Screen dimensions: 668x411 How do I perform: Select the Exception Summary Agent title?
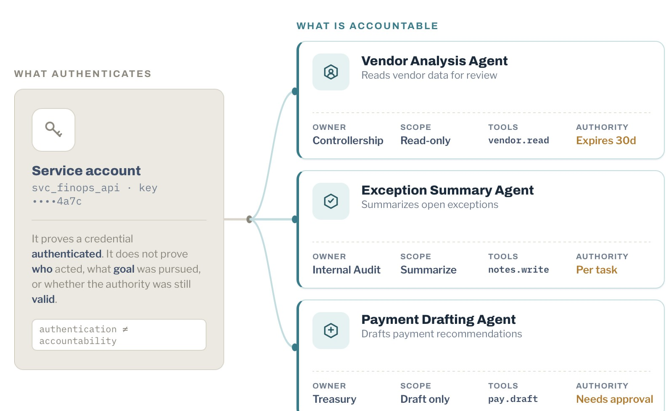pyautogui.click(x=447, y=190)
